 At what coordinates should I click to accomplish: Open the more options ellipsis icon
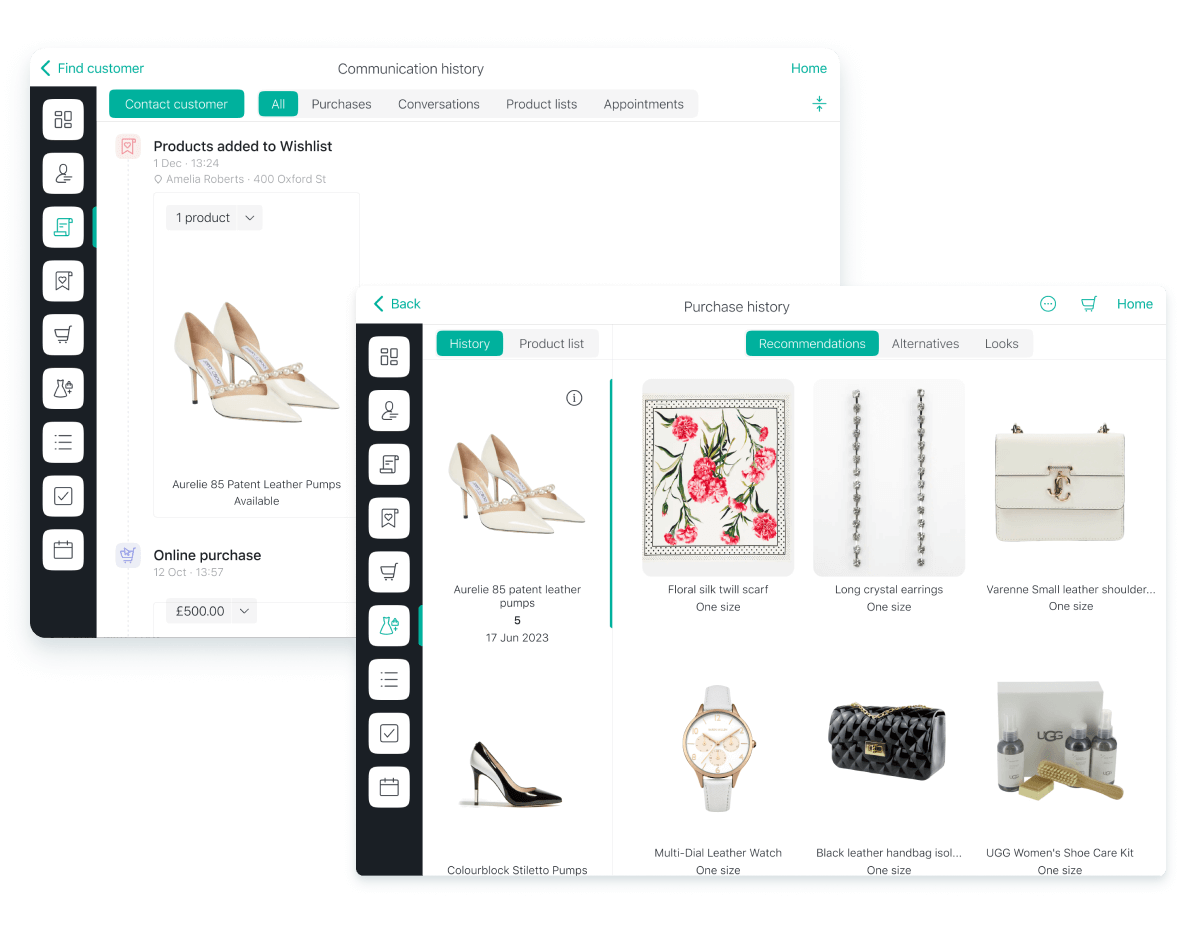point(1048,304)
